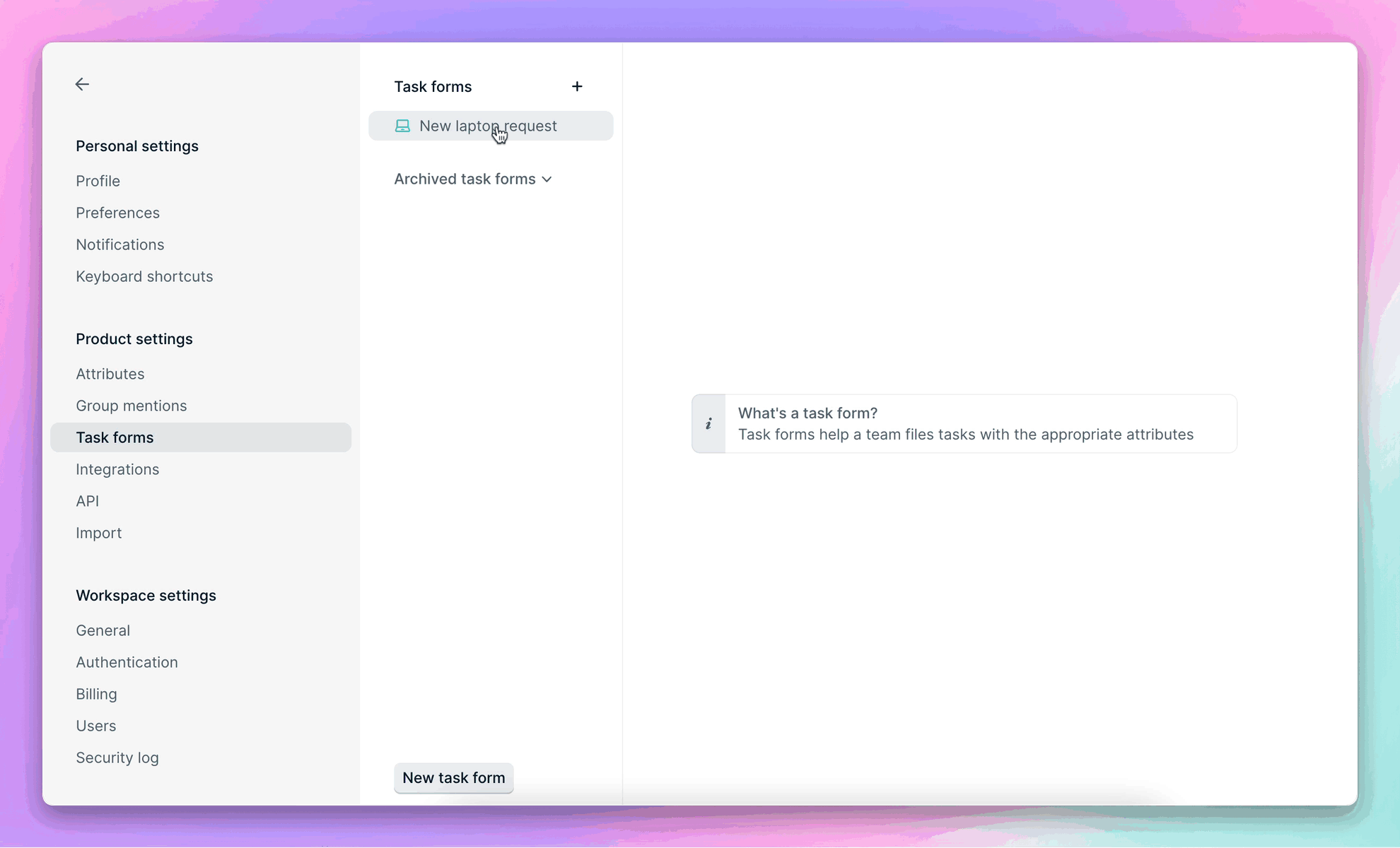Open Profile settings
This screenshot has height=848, width=1400.
pyautogui.click(x=98, y=181)
